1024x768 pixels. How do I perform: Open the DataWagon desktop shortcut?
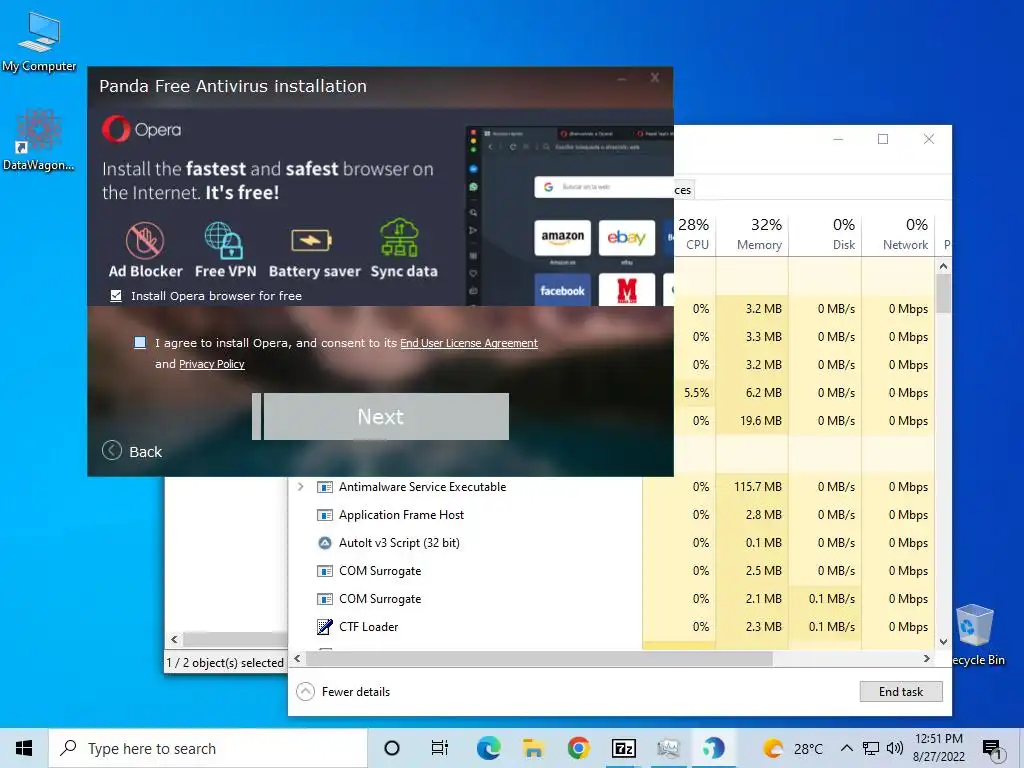click(x=39, y=140)
